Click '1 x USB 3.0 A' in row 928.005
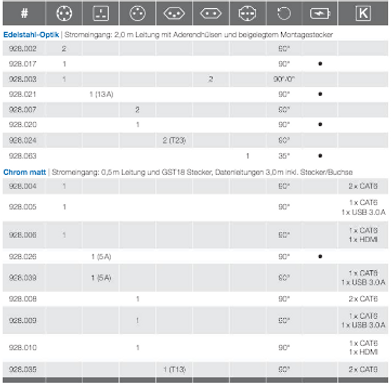 pos(363,212)
